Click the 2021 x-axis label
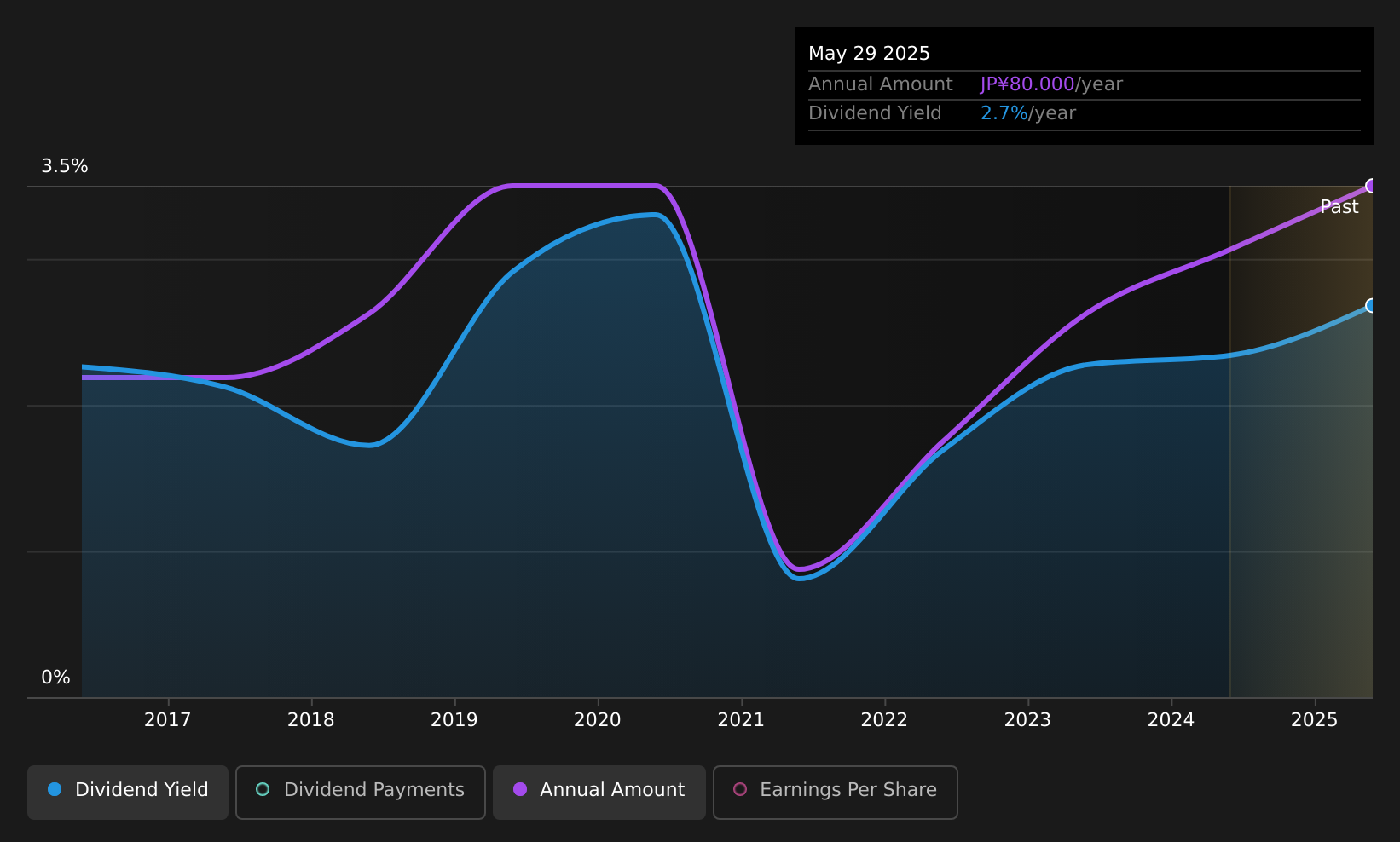 click(741, 719)
